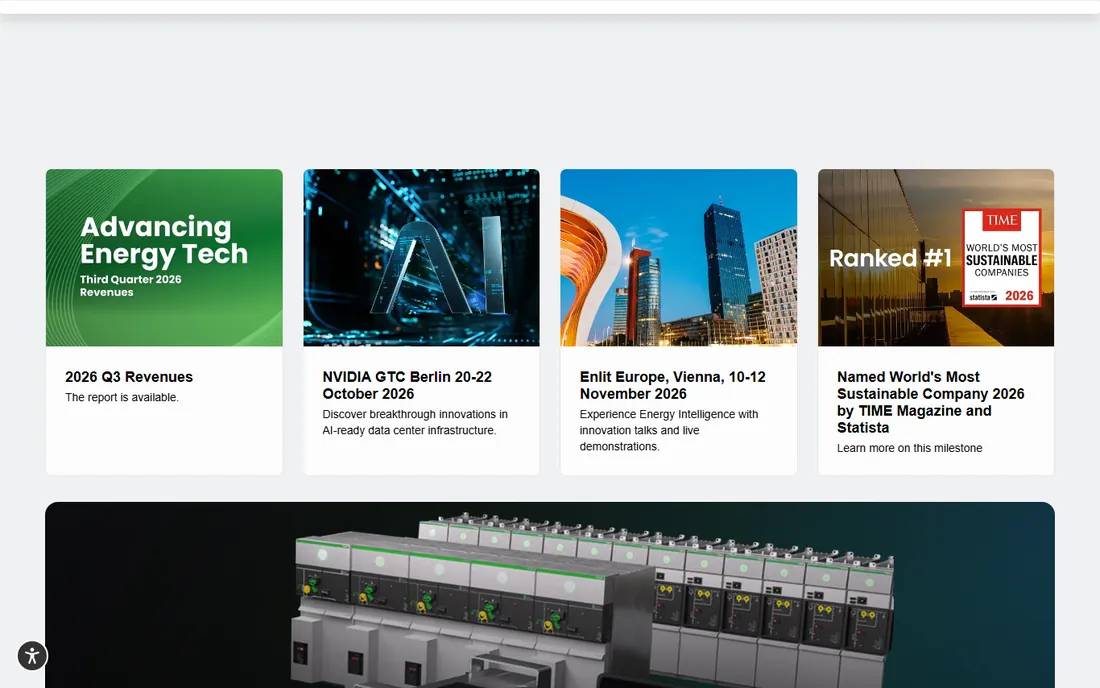Click 'Experience Energy Intelligence' description text
Viewport: 1100px width, 688px height.
click(x=669, y=430)
